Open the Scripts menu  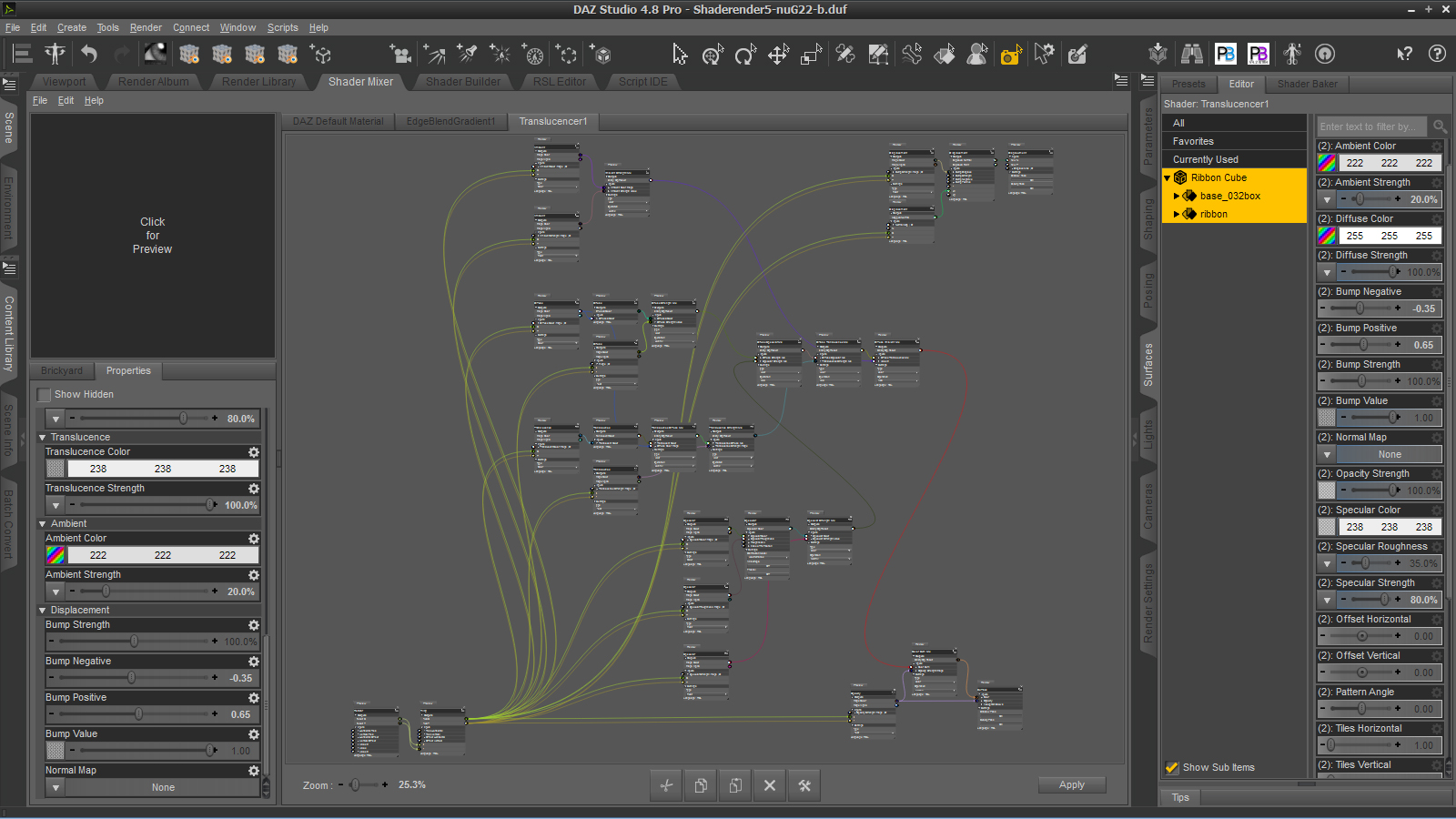click(x=282, y=27)
